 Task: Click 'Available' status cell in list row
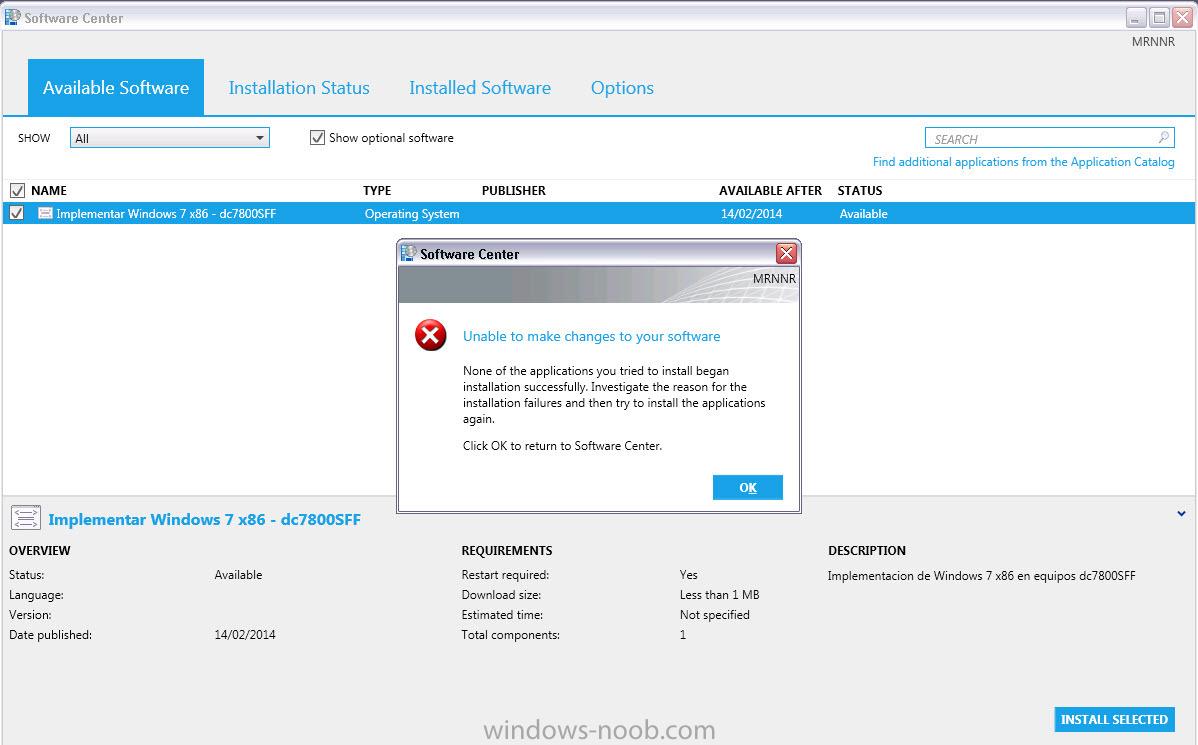tap(863, 214)
